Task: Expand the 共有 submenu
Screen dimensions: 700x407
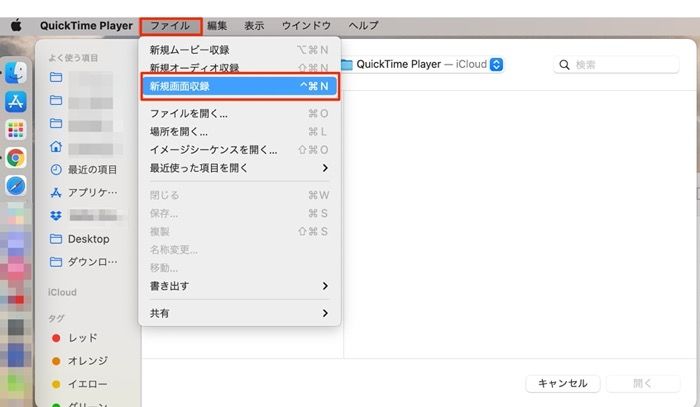Action: (x=239, y=313)
